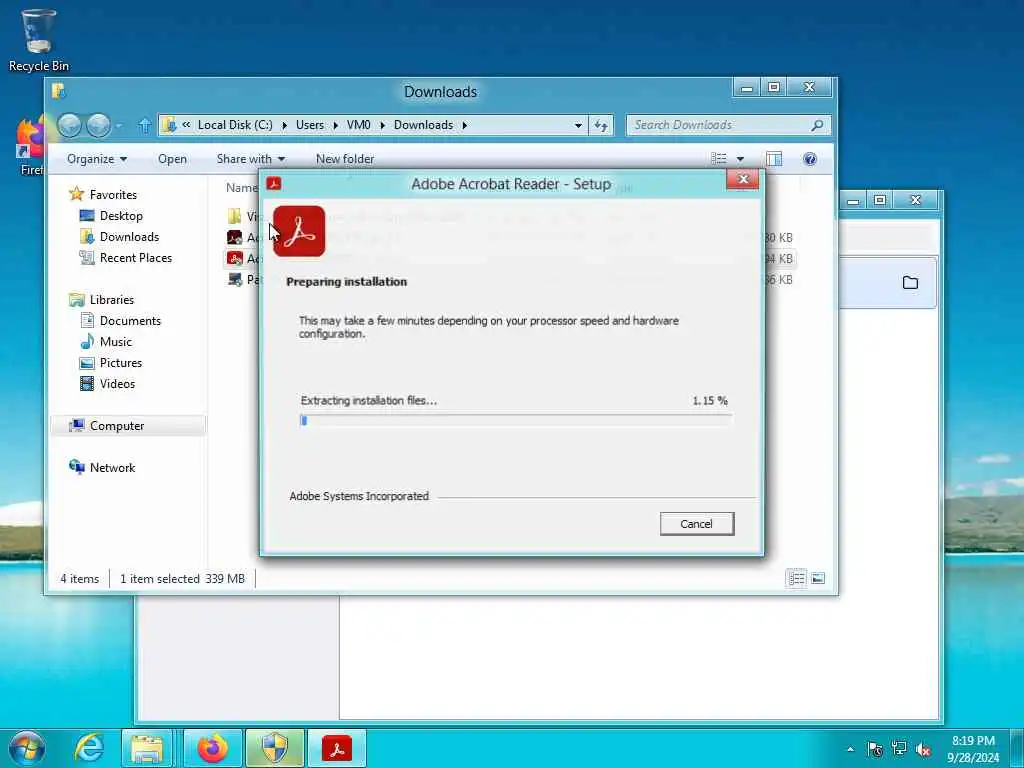The image size is (1024, 768).
Task: Select Users in the address path
Action: pyautogui.click(x=310, y=125)
